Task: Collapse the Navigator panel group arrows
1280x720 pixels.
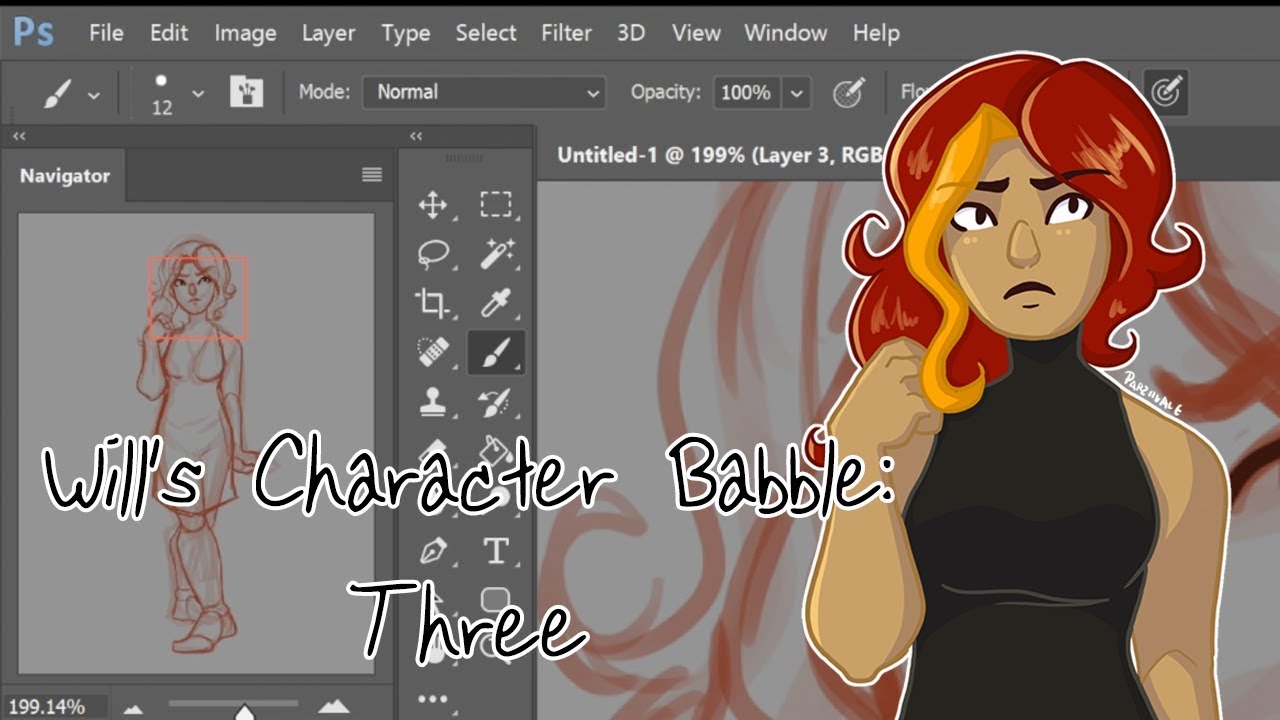Action: (18, 136)
